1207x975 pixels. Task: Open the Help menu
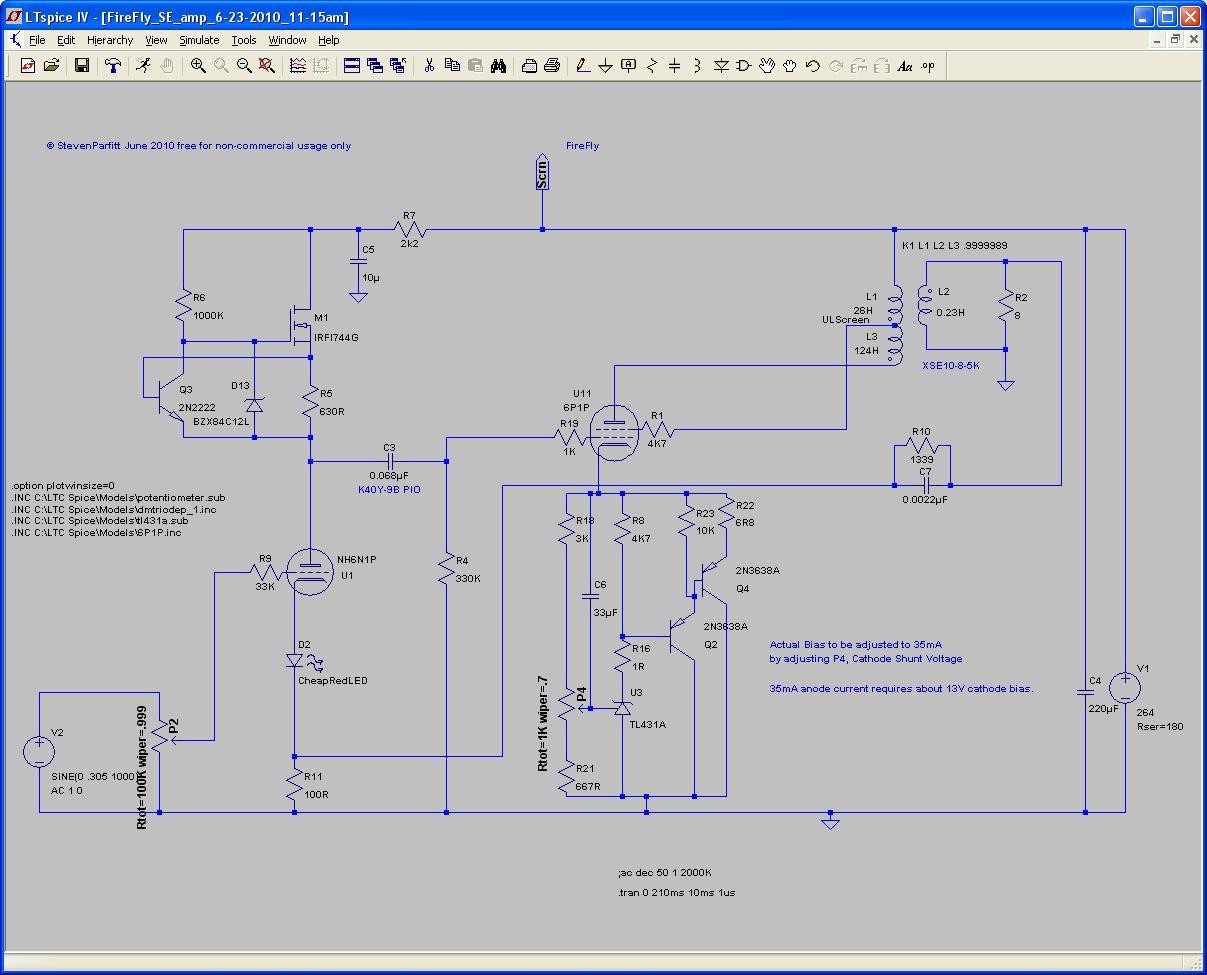point(329,40)
